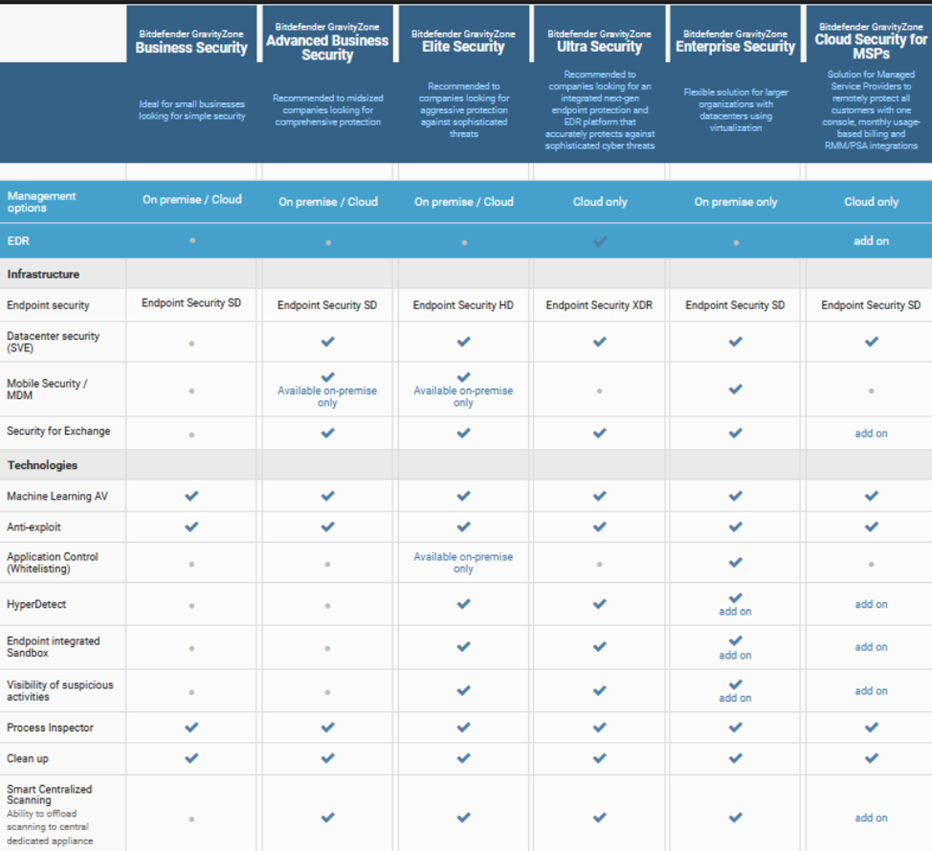Click Security for Exchange 'add on' for MSPs

(x=871, y=433)
